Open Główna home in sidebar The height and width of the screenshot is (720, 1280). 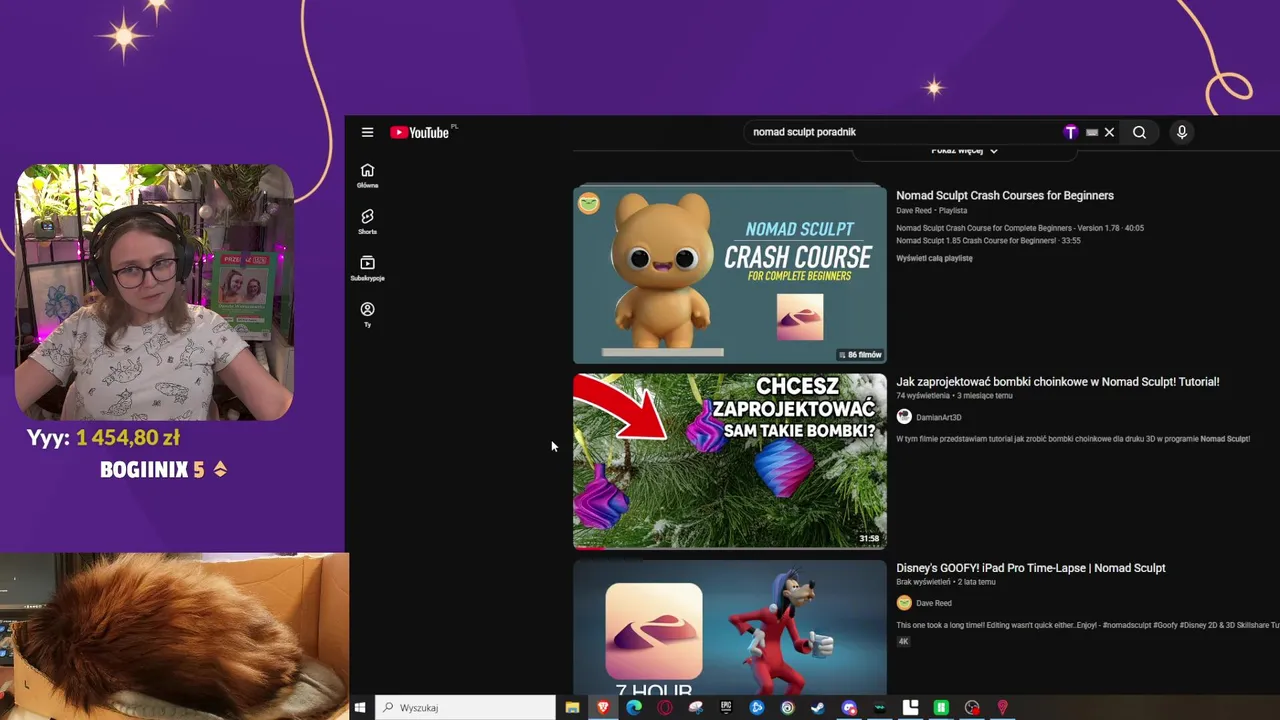click(x=367, y=175)
